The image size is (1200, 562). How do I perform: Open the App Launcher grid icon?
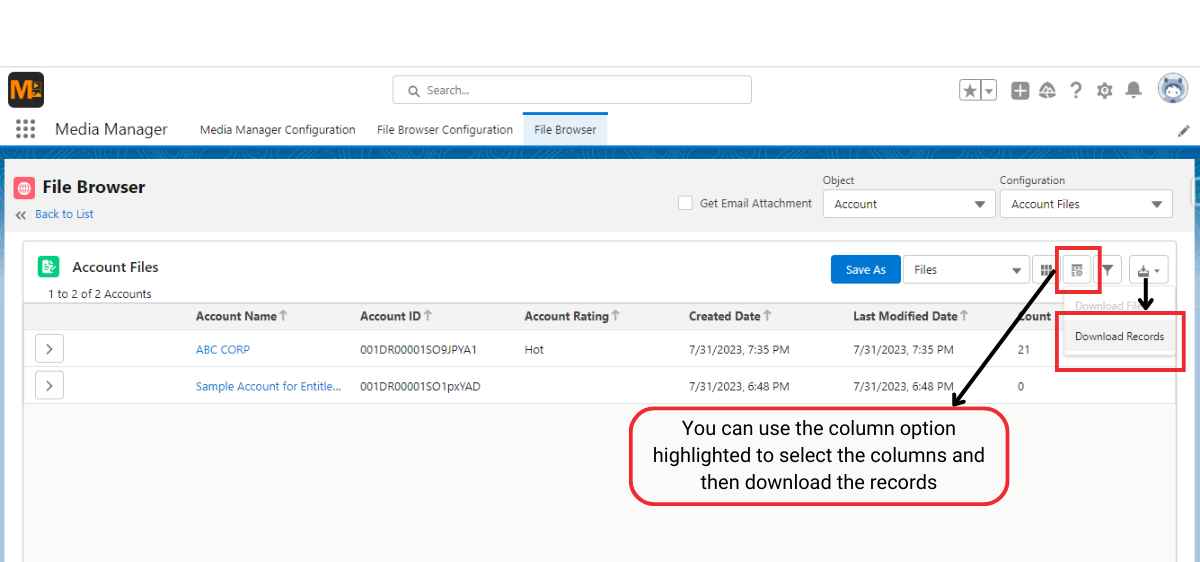26,129
